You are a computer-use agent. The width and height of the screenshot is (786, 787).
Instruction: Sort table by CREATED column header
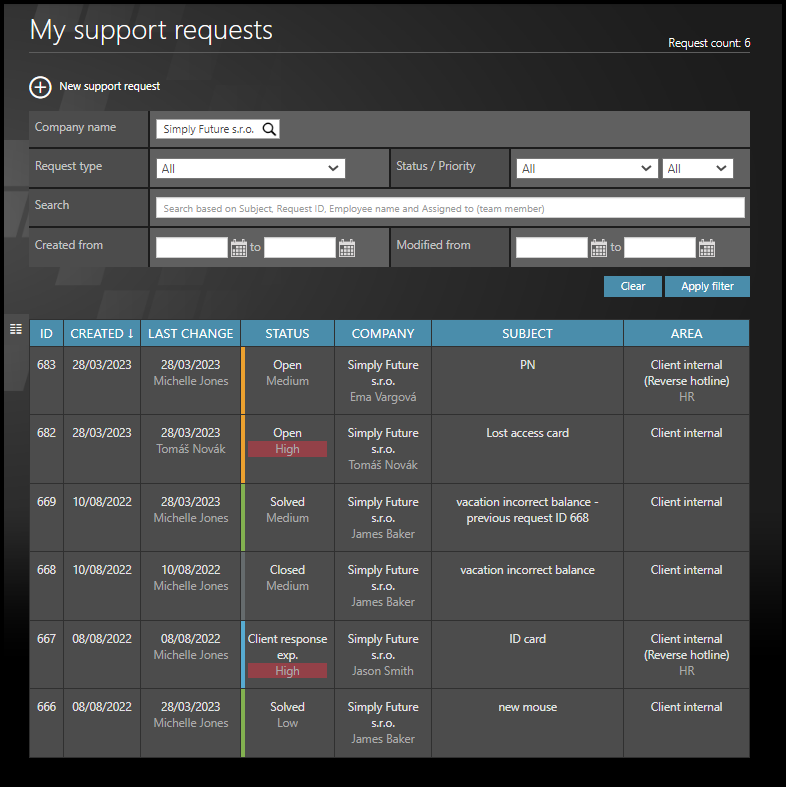[x=102, y=334]
